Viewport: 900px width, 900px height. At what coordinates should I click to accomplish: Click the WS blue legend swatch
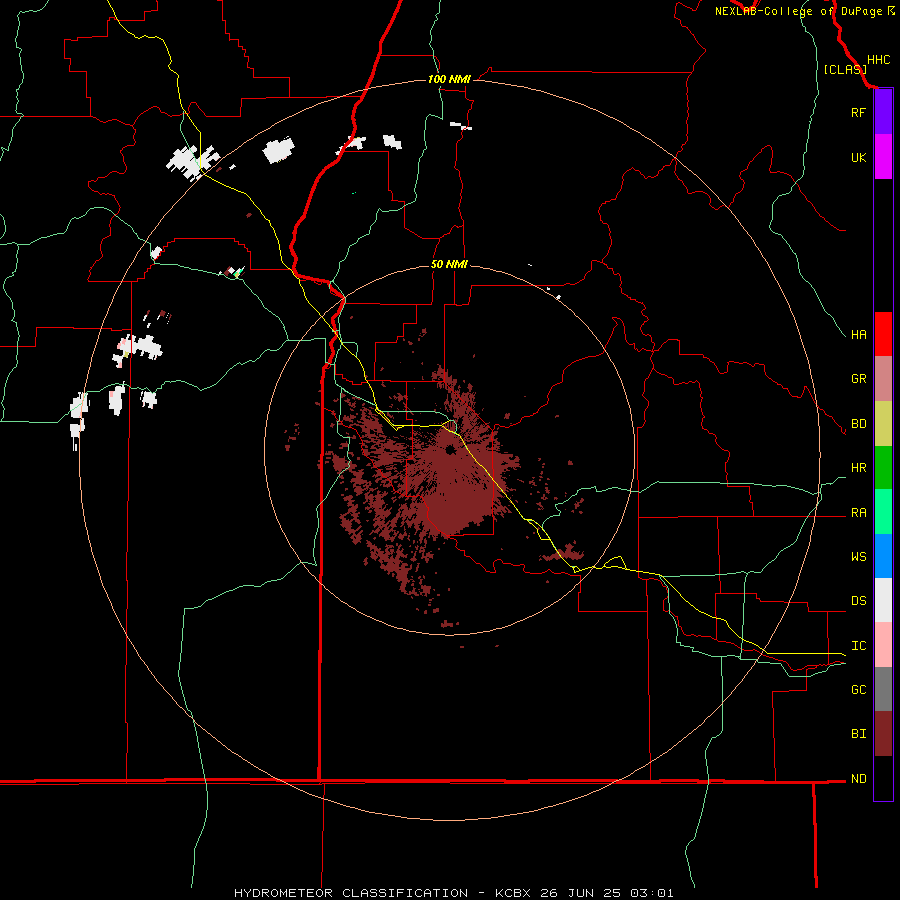pyautogui.click(x=883, y=556)
